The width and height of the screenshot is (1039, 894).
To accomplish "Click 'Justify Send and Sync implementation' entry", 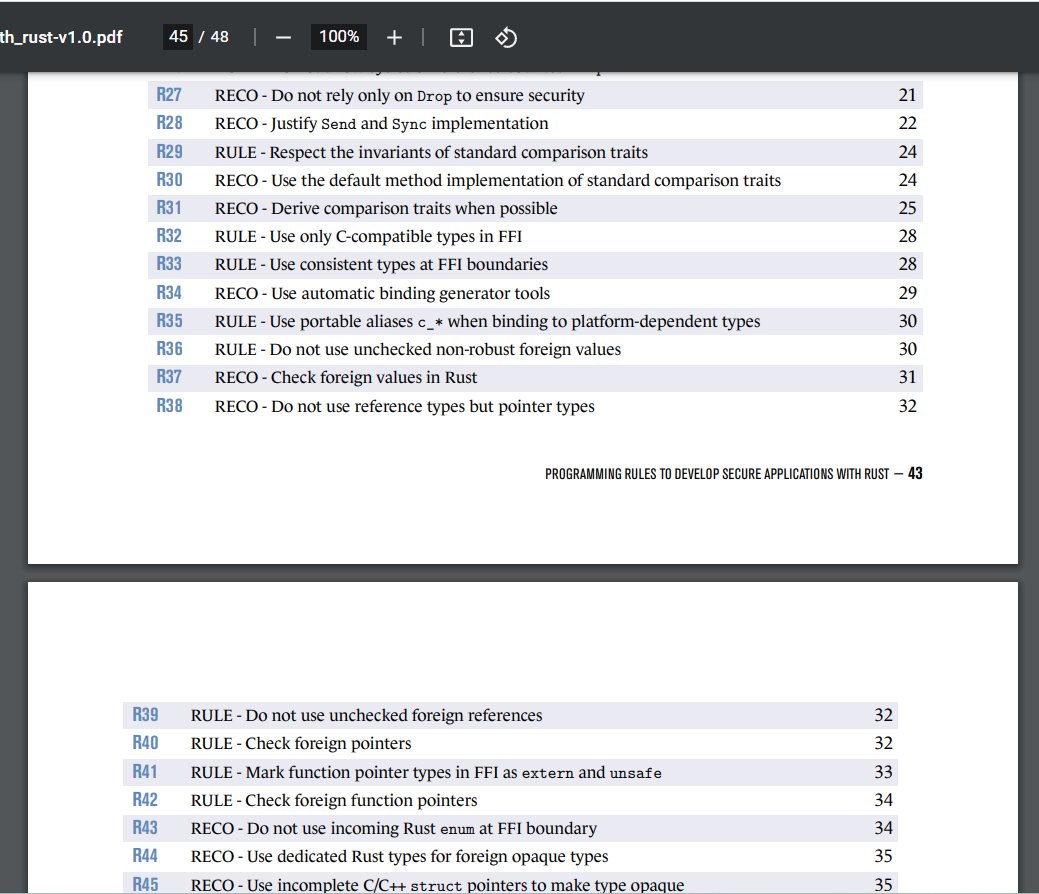I will [x=382, y=124].
